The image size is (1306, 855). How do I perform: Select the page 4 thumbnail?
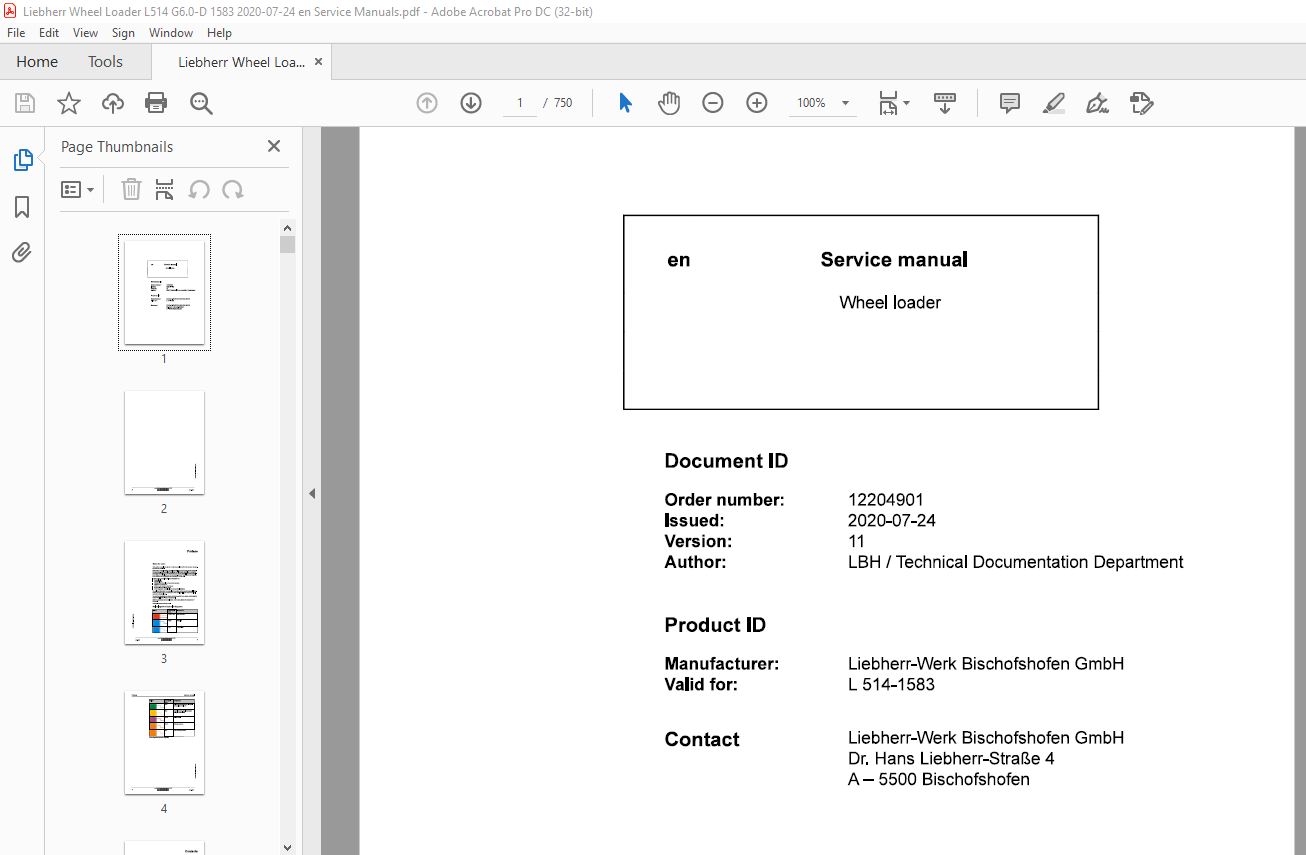pos(164,742)
